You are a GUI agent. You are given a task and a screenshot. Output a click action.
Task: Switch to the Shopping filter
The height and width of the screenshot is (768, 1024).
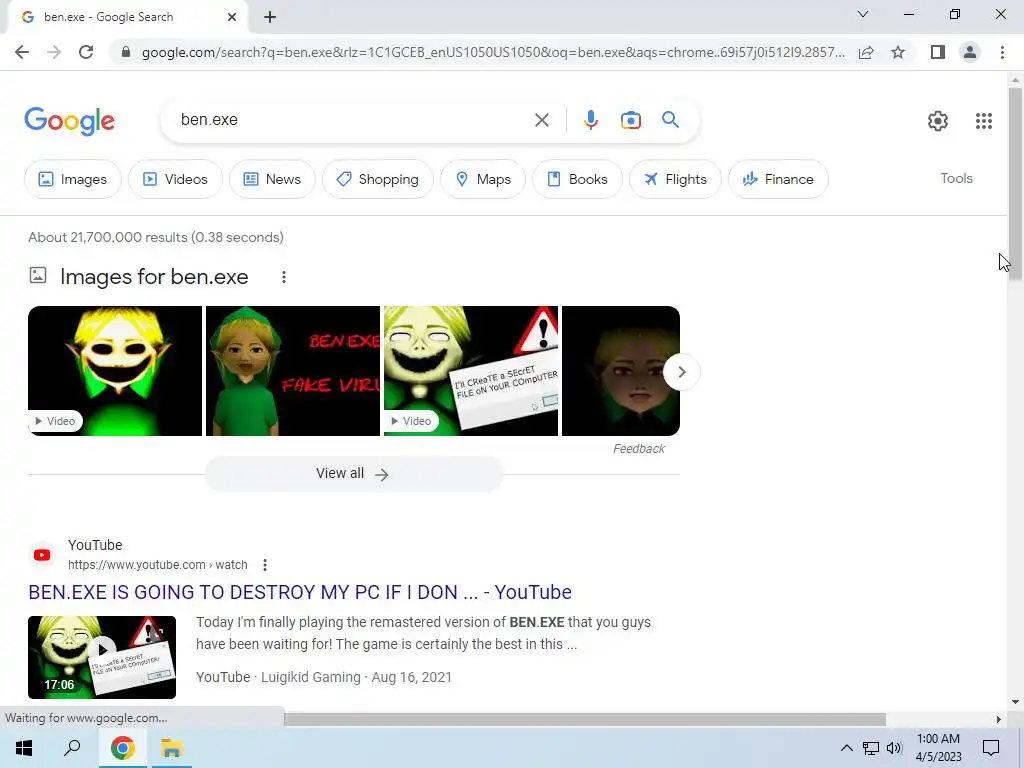click(377, 179)
